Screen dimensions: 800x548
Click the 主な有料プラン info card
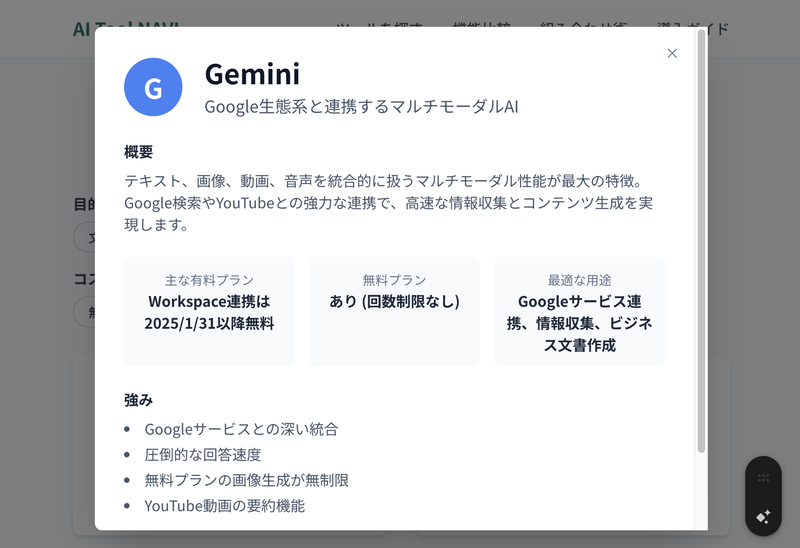pyautogui.click(x=209, y=311)
